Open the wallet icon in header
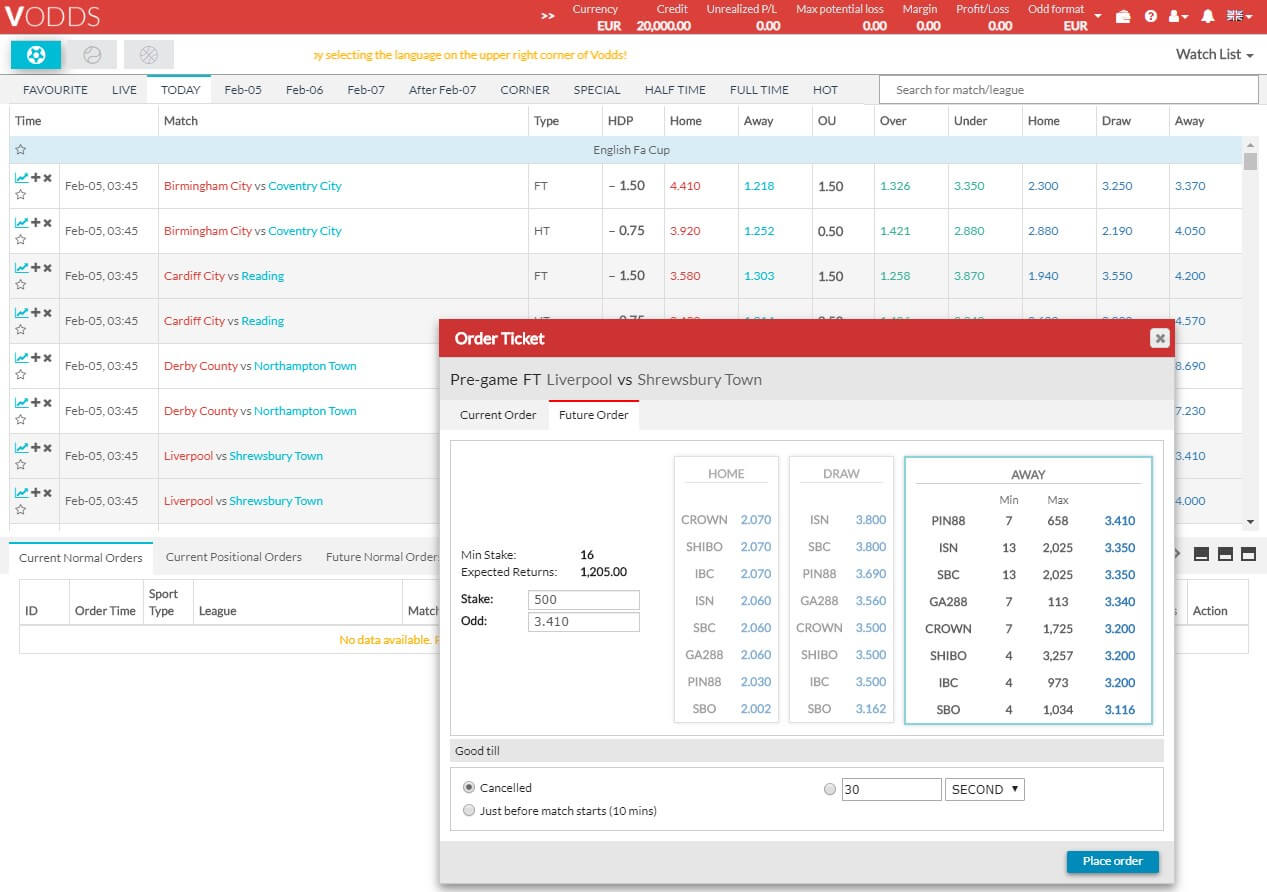1267x892 pixels. tap(1123, 17)
